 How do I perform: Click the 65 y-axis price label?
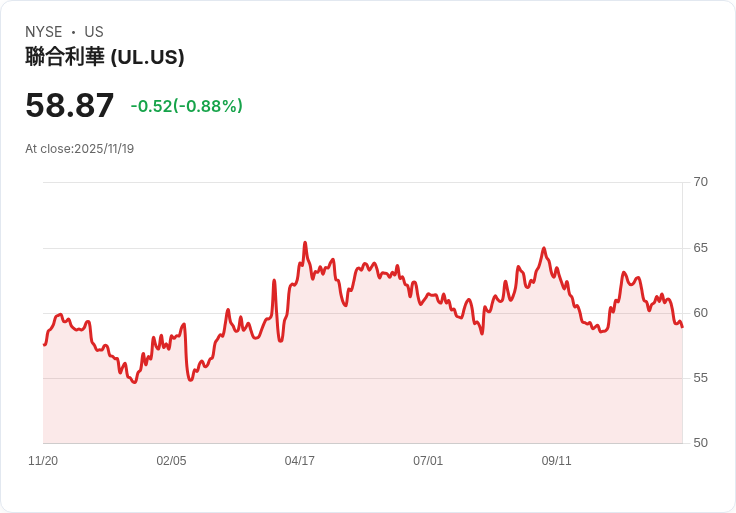[x=700, y=248]
